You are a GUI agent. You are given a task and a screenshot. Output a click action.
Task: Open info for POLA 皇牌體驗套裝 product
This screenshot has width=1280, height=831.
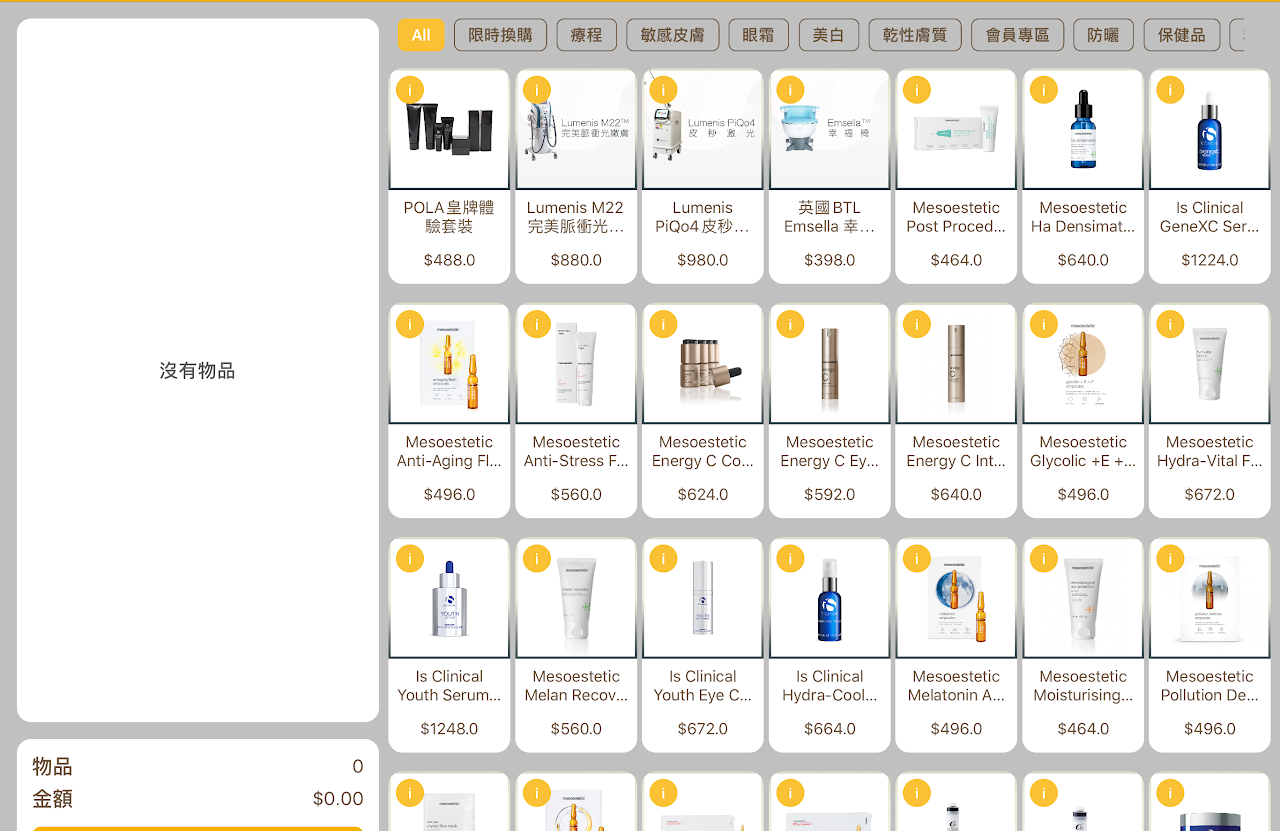tap(409, 89)
